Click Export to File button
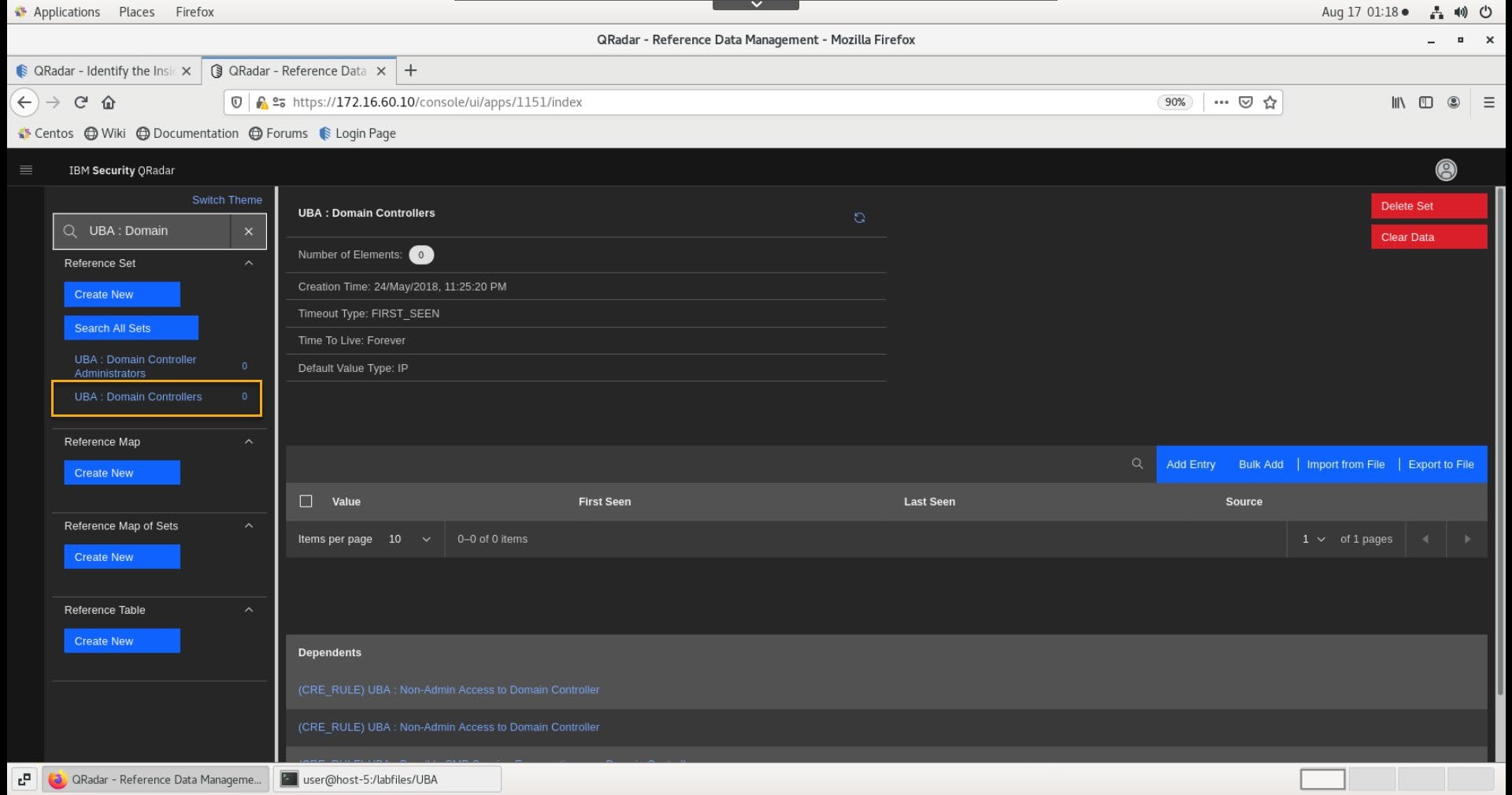Screen dimensions: 1512x795 click(x=1441, y=464)
